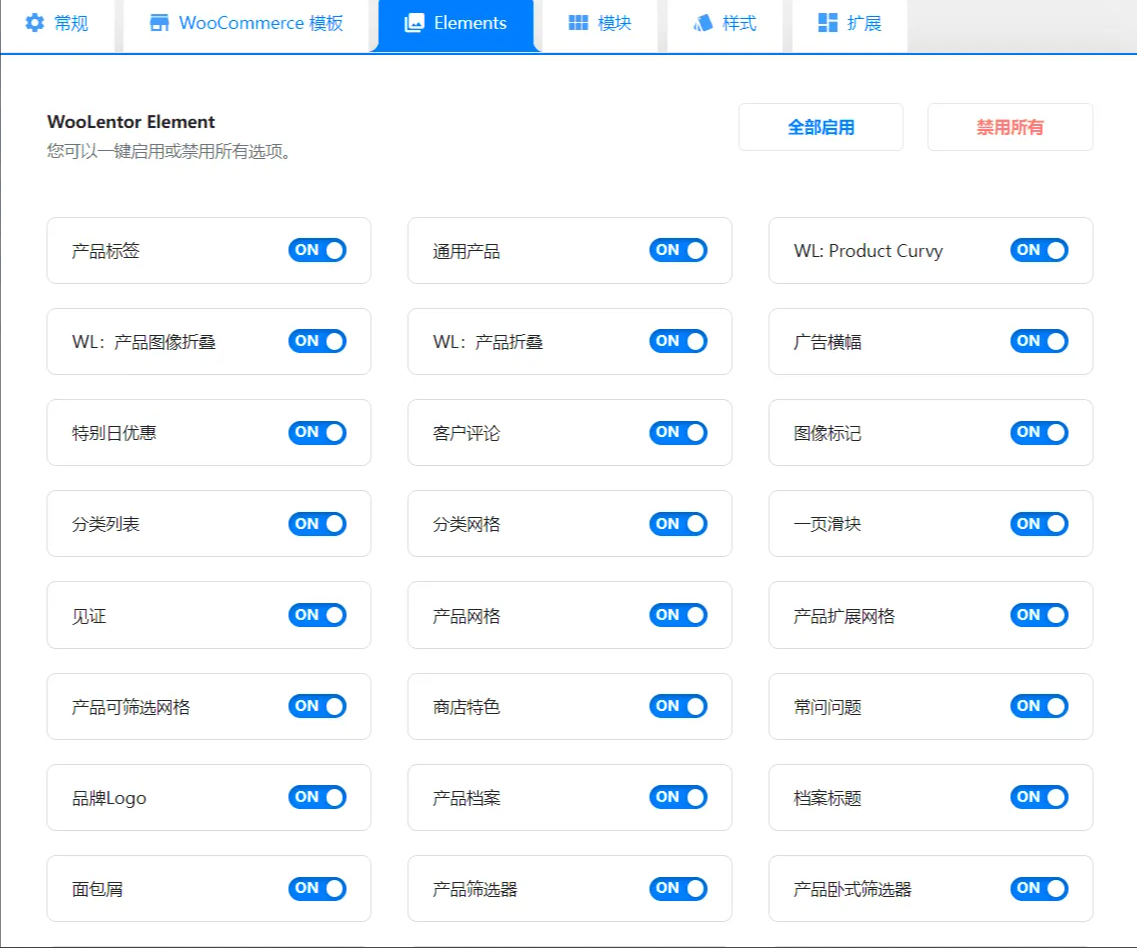Disable the 产品网格 element
1137x948 pixels.
pos(678,615)
